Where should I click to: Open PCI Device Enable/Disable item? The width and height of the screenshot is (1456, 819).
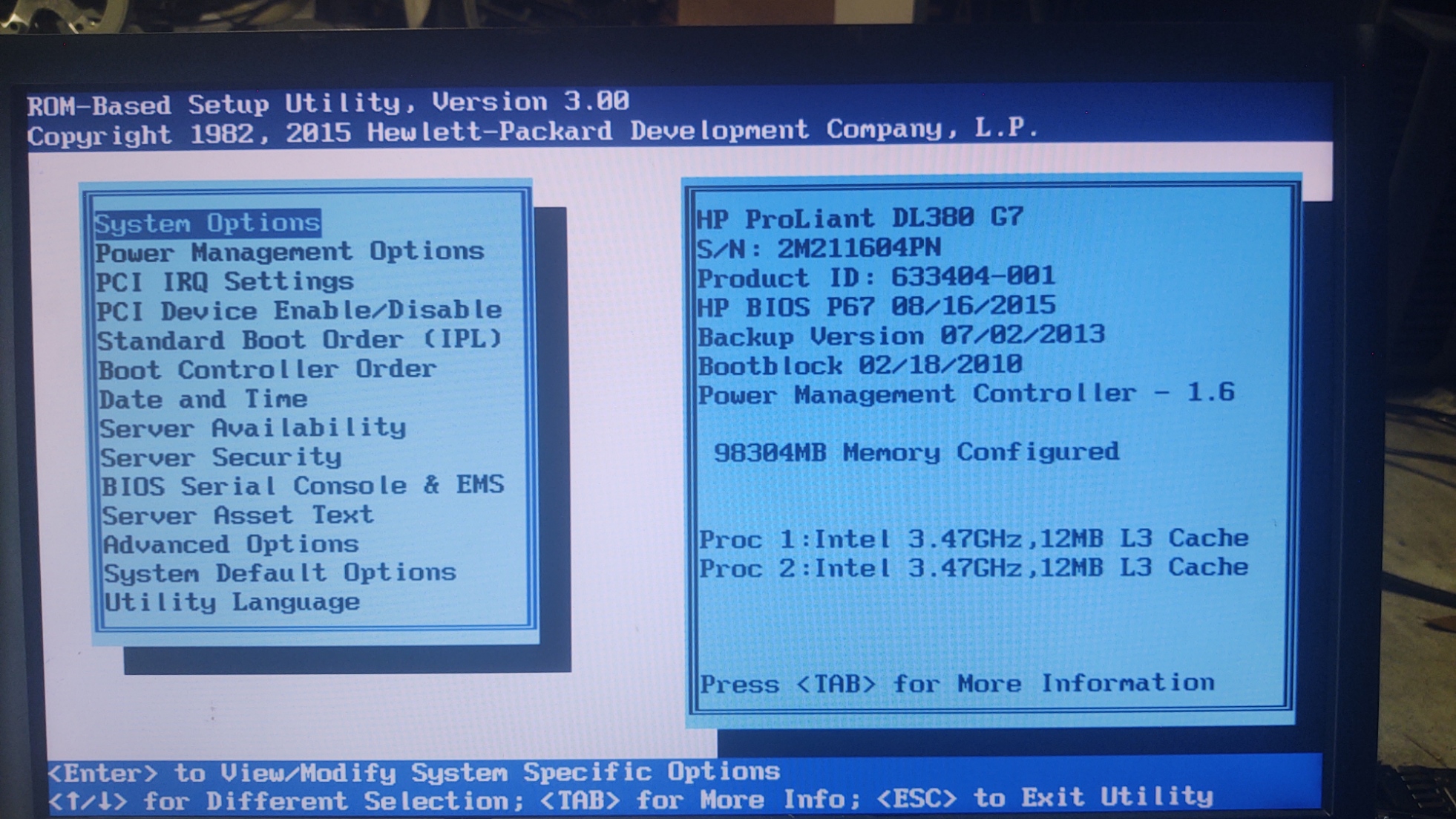click(x=299, y=310)
